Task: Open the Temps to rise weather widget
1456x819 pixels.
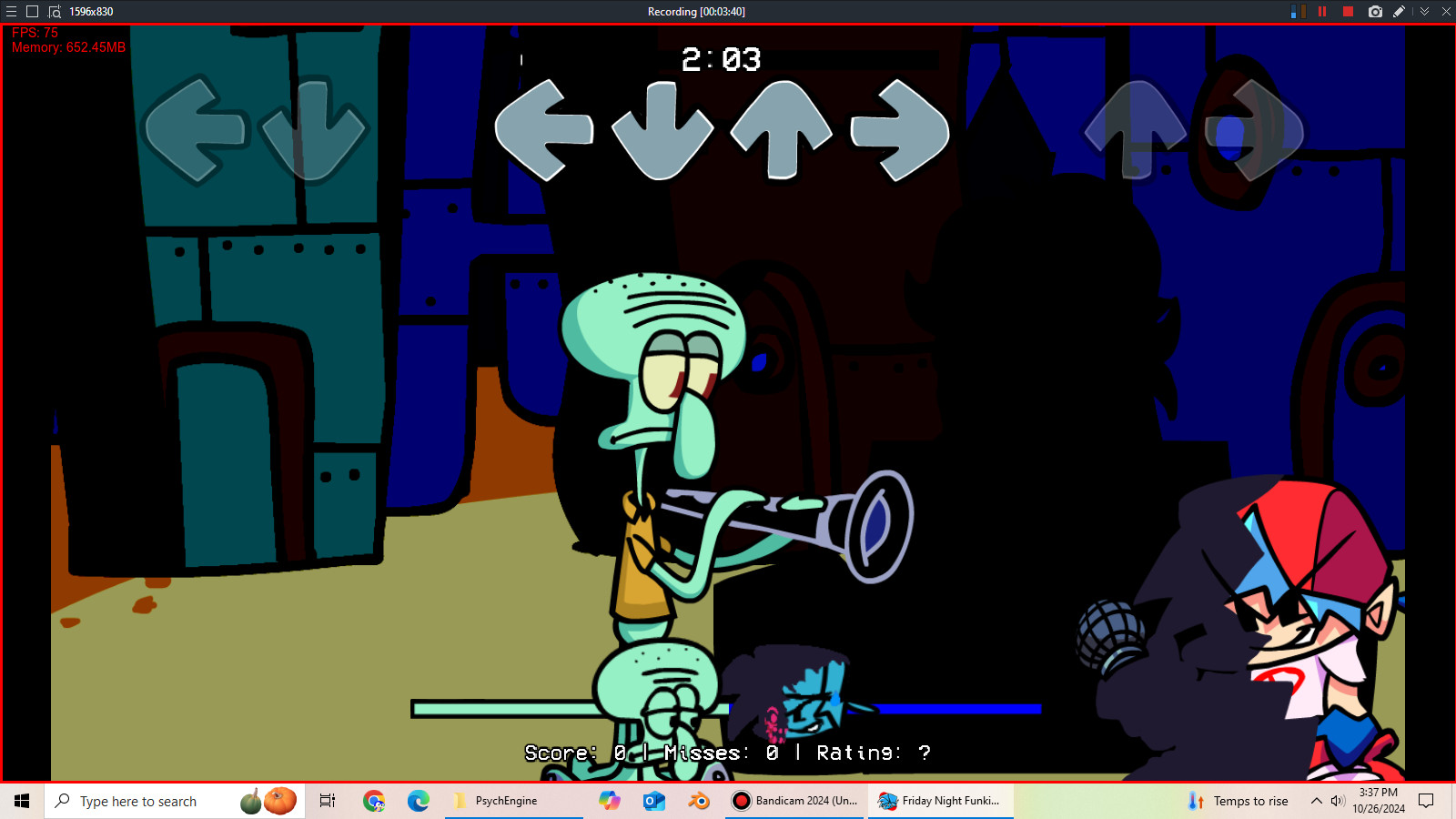Action: coord(1239,801)
